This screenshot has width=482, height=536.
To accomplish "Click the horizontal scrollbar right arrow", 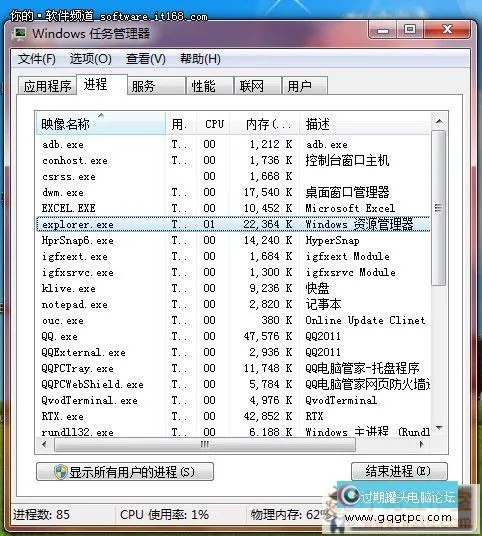I will [421, 444].
